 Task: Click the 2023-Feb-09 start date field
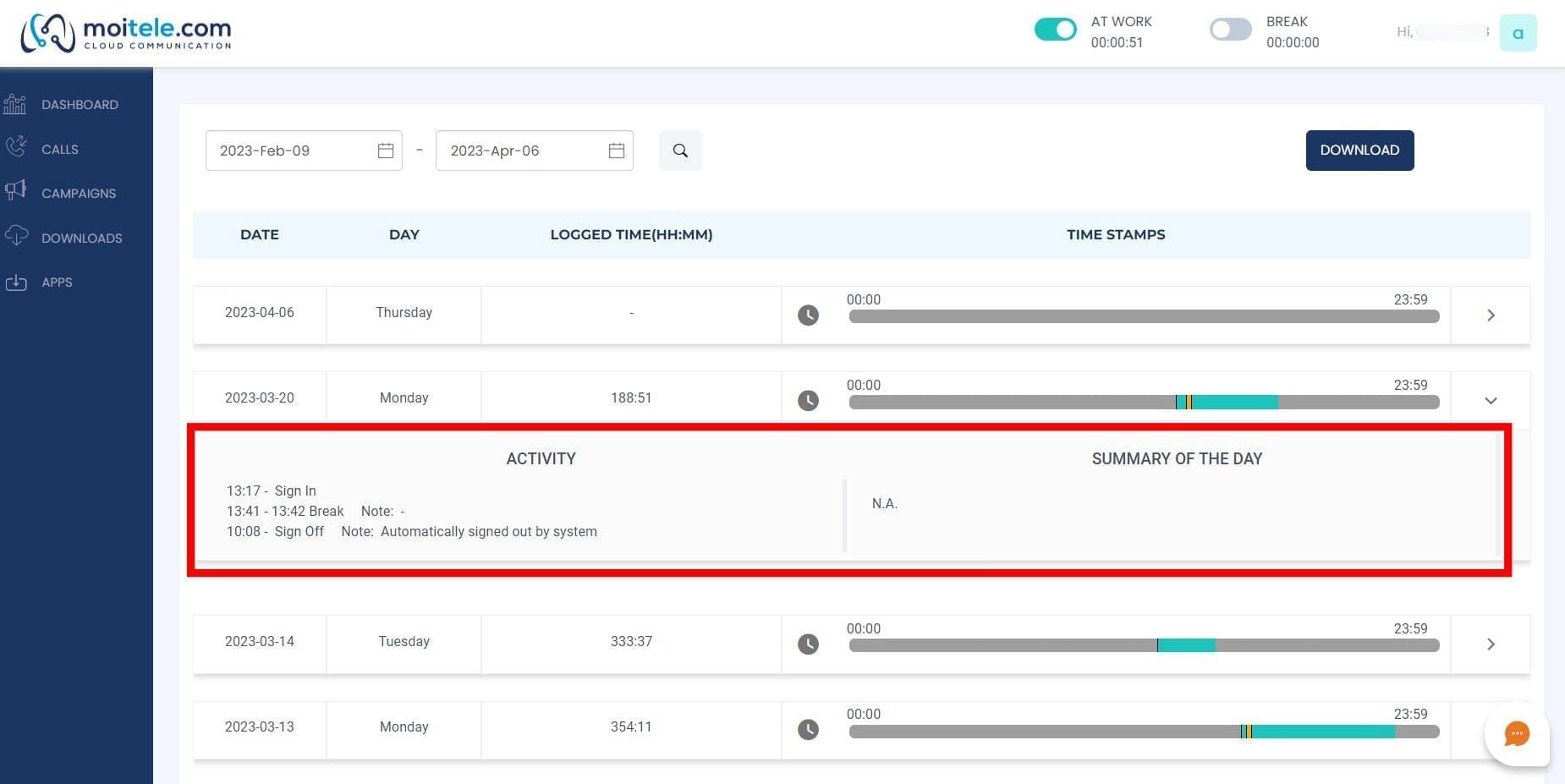click(x=304, y=151)
